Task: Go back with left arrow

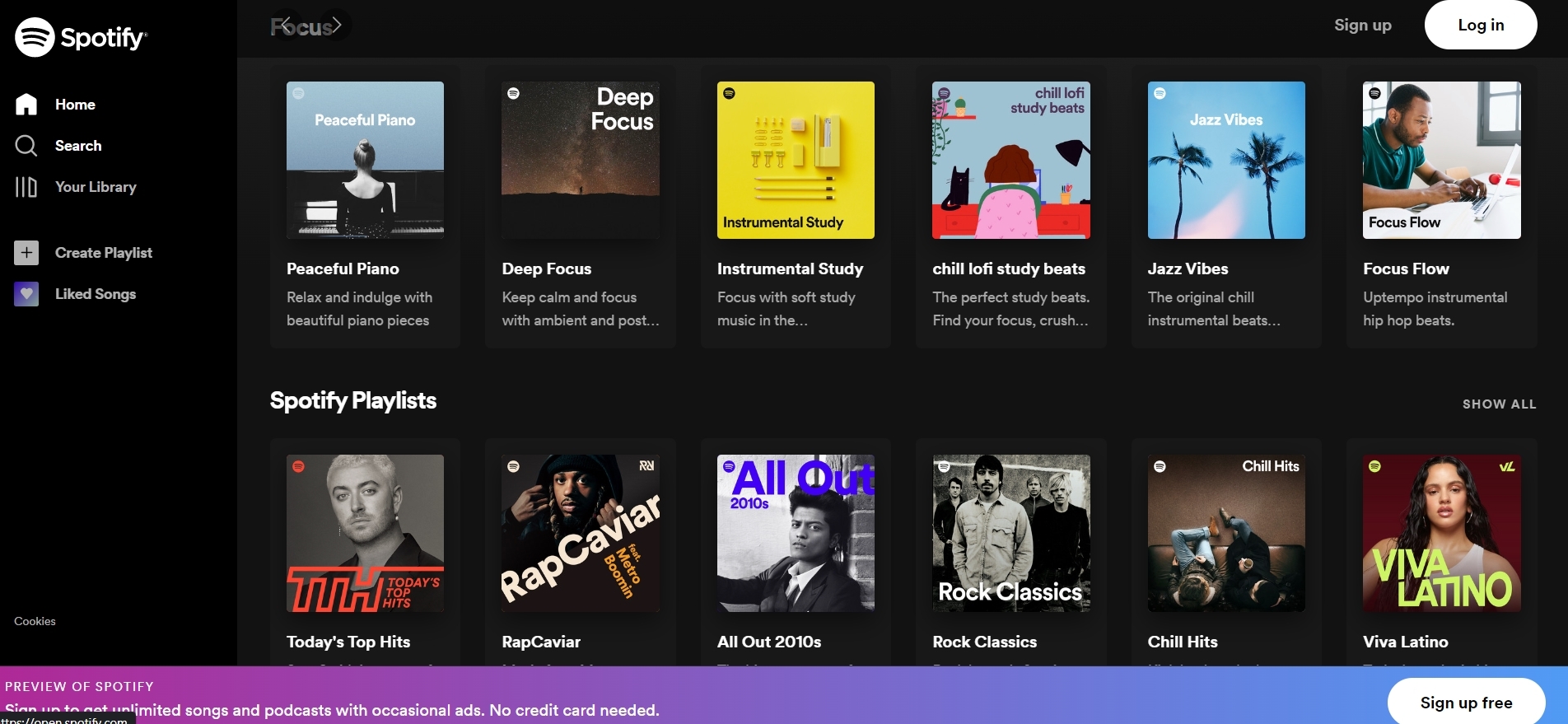Action: point(286,26)
